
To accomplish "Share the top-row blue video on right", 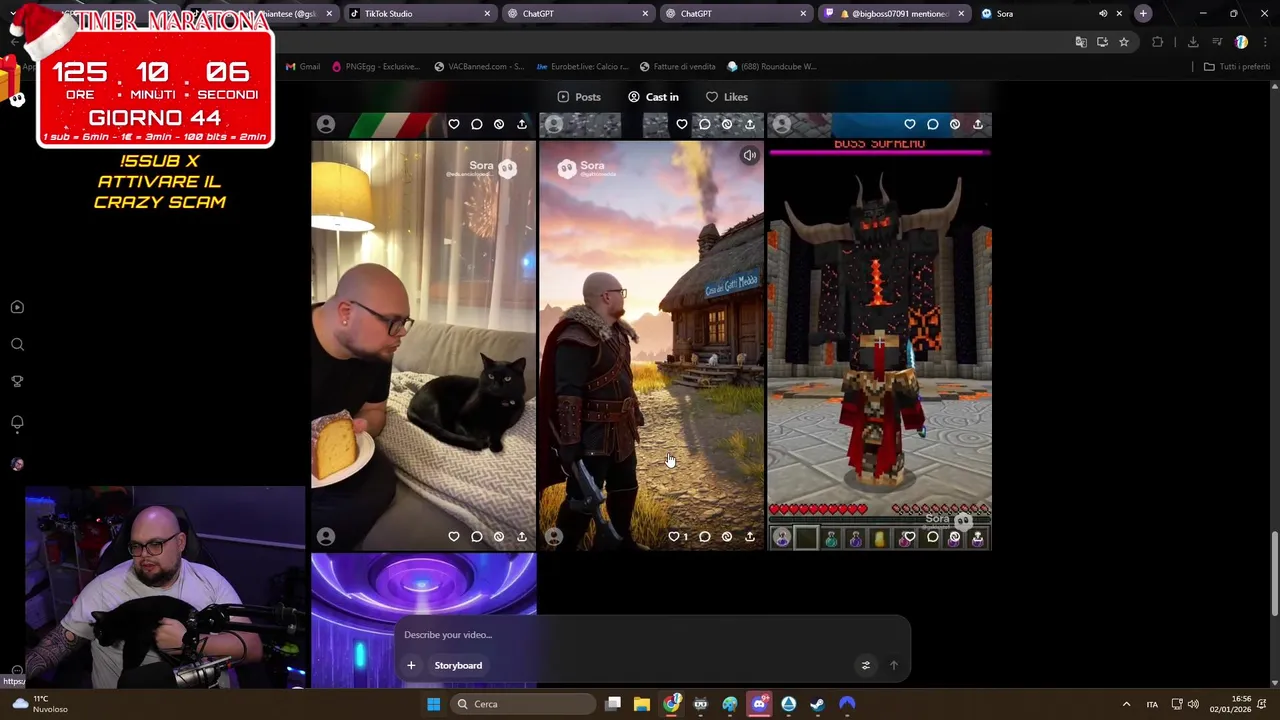I will click(x=978, y=124).
